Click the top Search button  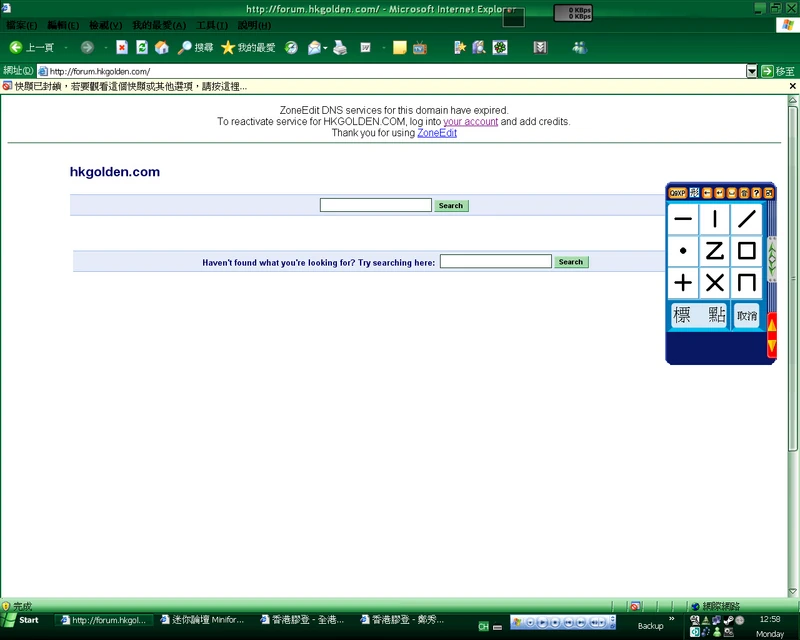[451, 206]
